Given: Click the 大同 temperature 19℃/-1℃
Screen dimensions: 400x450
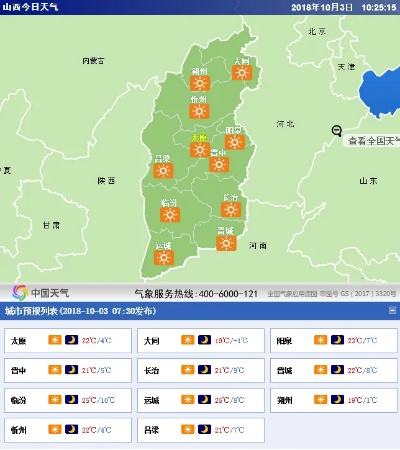Looking at the screenshot, I should click(231, 340).
